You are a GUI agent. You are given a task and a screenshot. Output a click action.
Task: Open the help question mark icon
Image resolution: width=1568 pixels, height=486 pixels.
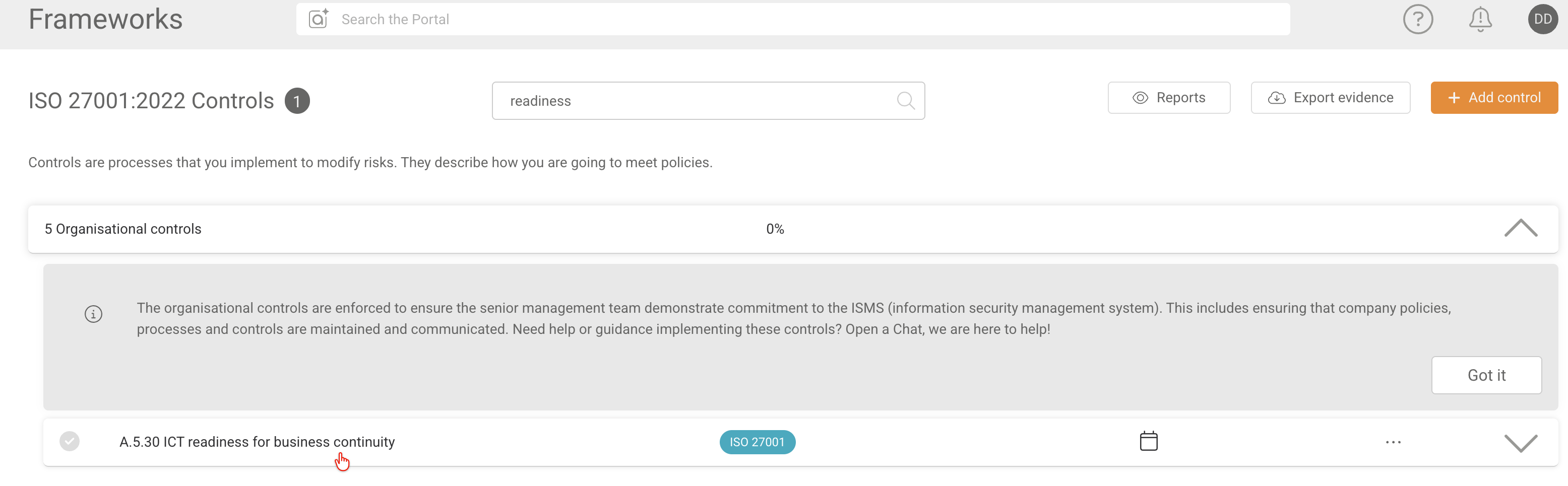pyautogui.click(x=1418, y=19)
